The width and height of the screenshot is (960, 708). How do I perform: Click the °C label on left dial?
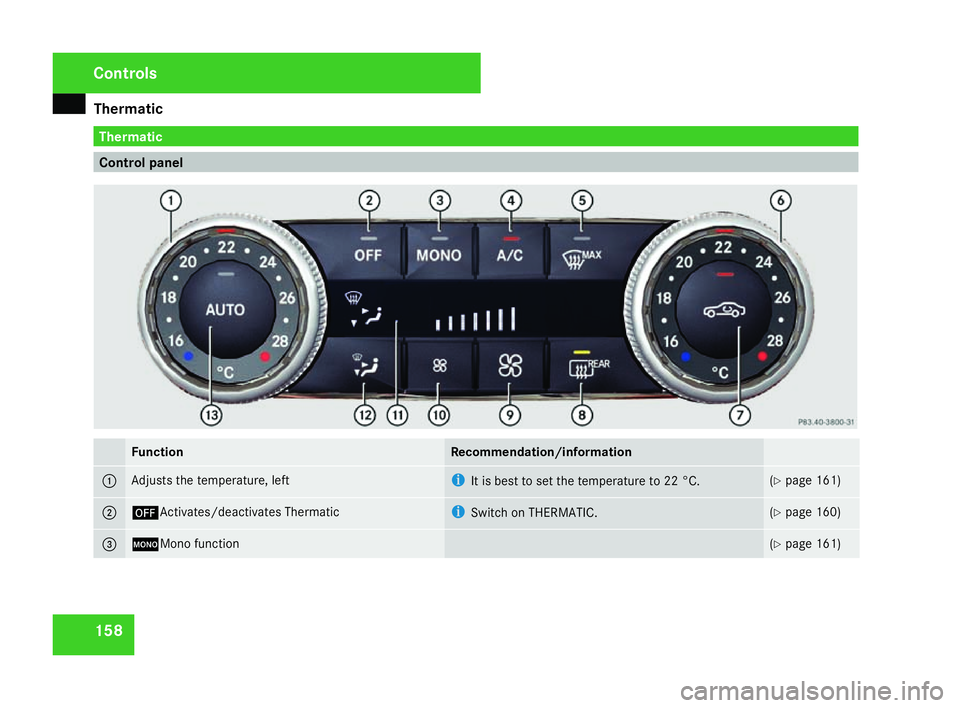(225, 372)
